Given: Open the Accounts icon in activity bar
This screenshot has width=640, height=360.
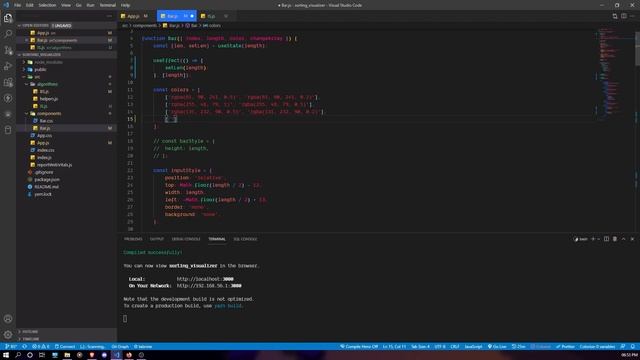Looking at the screenshot, I should pyautogui.click(x=8, y=319).
